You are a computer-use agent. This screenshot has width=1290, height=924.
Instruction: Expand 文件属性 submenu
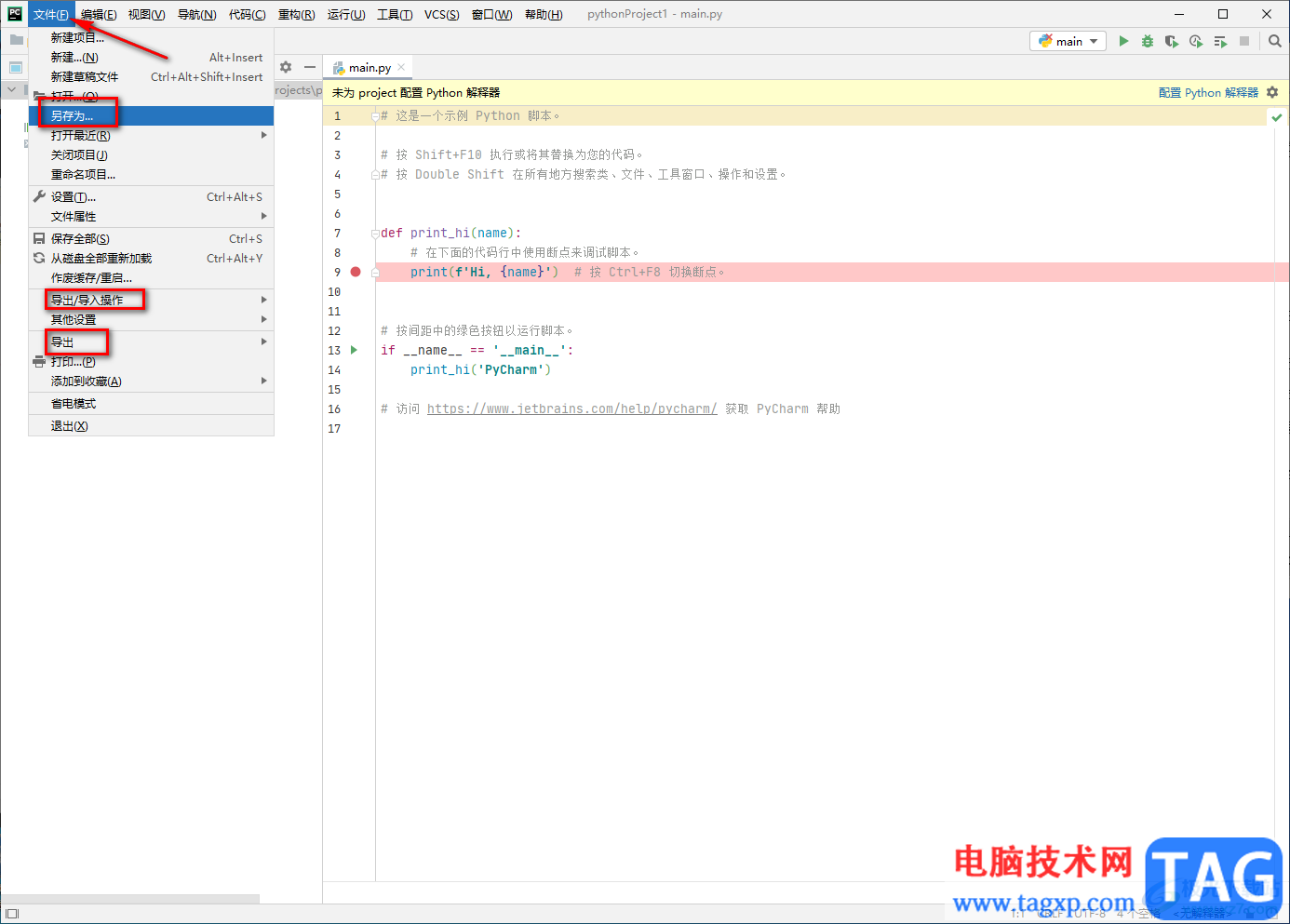pyautogui.click(x=151, y=216)
